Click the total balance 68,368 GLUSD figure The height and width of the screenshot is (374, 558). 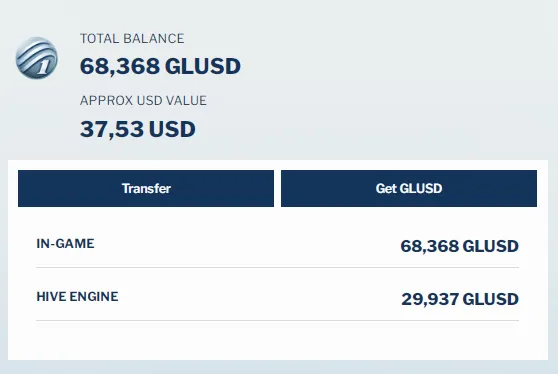click(160, 66)
